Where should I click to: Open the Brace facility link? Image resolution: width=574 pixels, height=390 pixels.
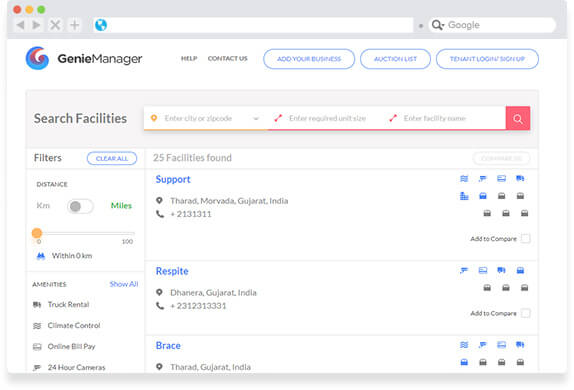tap(168, 346)
